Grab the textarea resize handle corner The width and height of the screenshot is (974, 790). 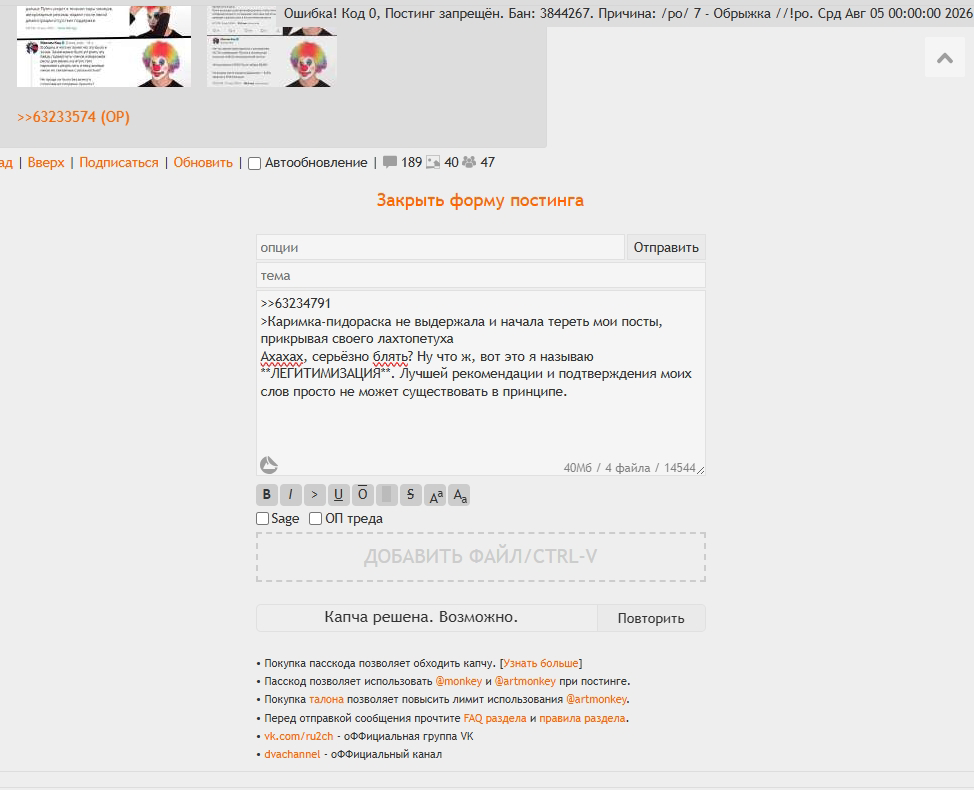click(700, 470)
